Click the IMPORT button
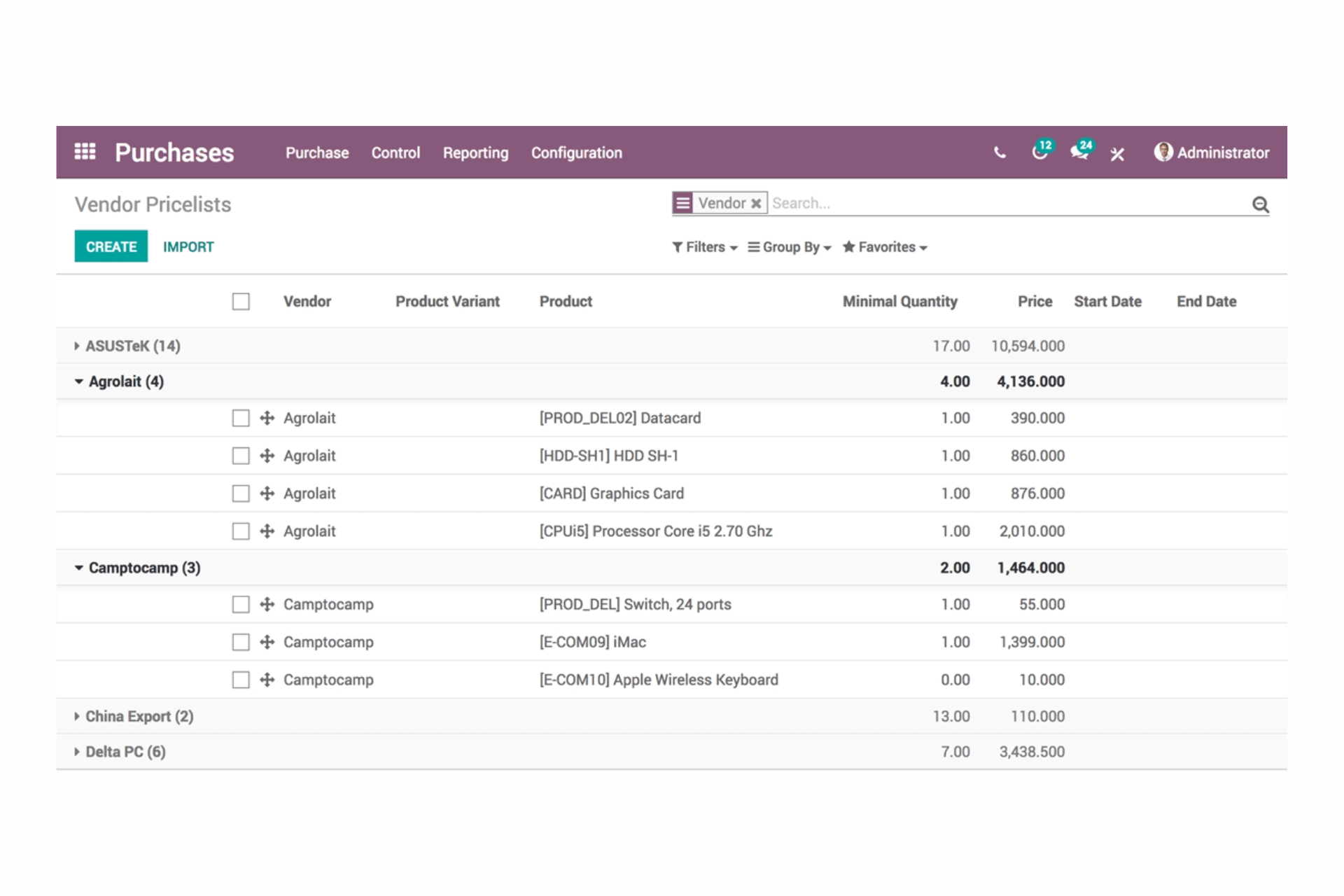1344x896 pixels. [188, 247]
